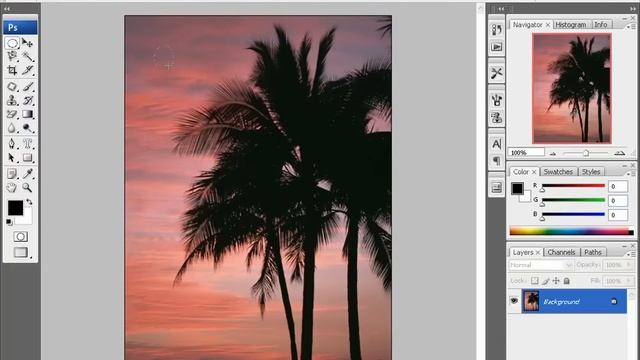Viewport: 640px width, 360px height.
Task: Click the Navigator zoom out button
Action: [x=553, y=153]
